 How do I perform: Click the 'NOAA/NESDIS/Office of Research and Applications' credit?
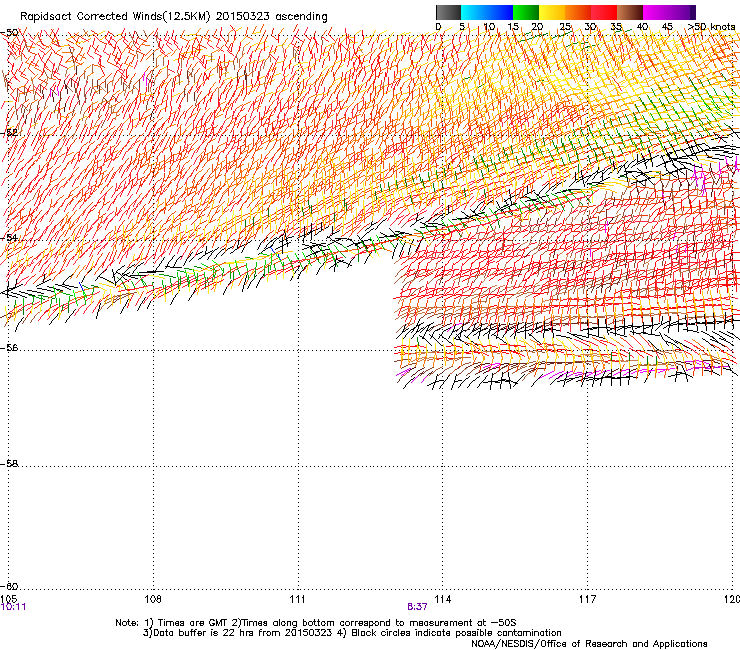click(x=589, y=644)
